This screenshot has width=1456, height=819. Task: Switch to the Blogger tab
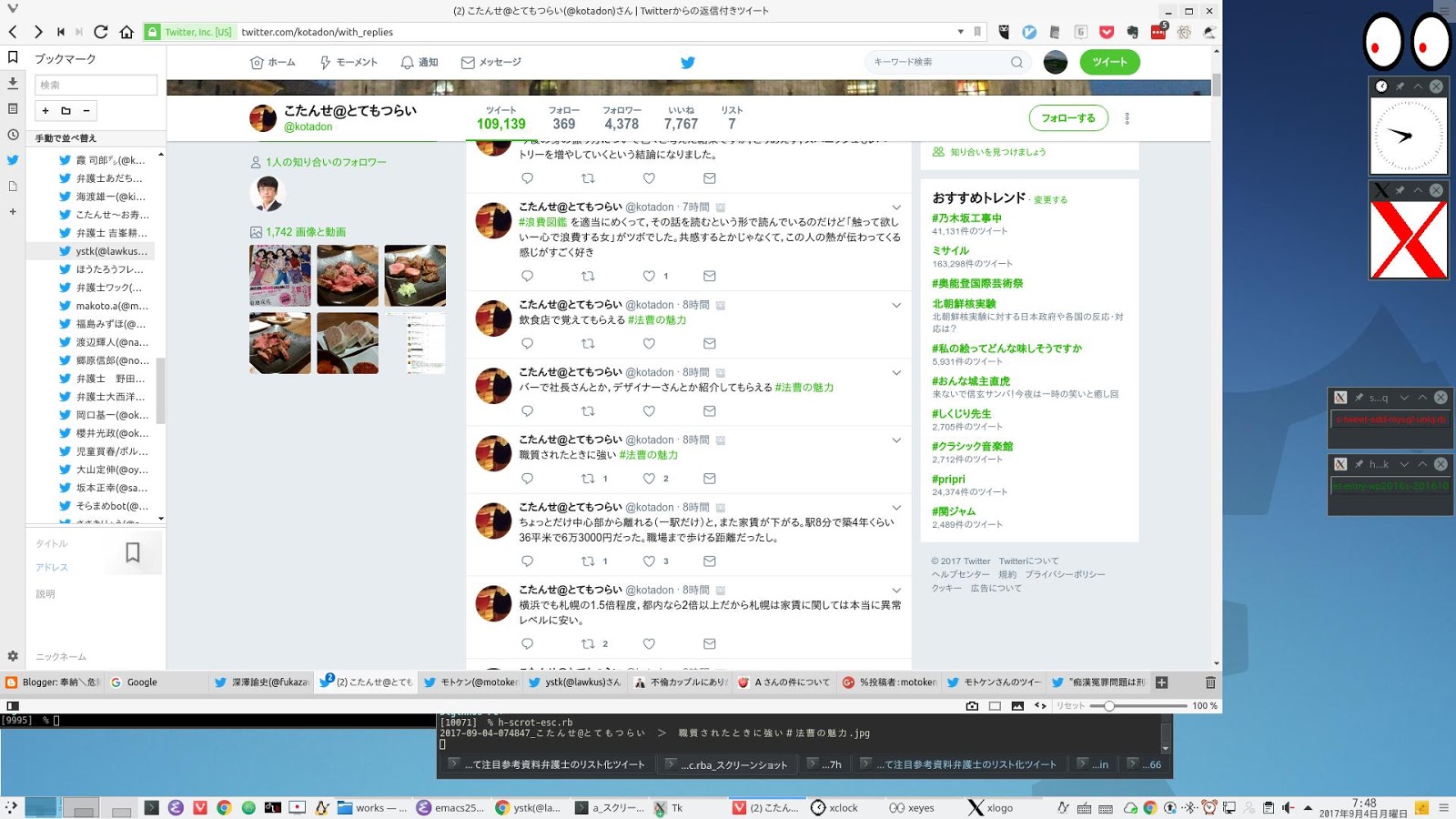[53, 682]
